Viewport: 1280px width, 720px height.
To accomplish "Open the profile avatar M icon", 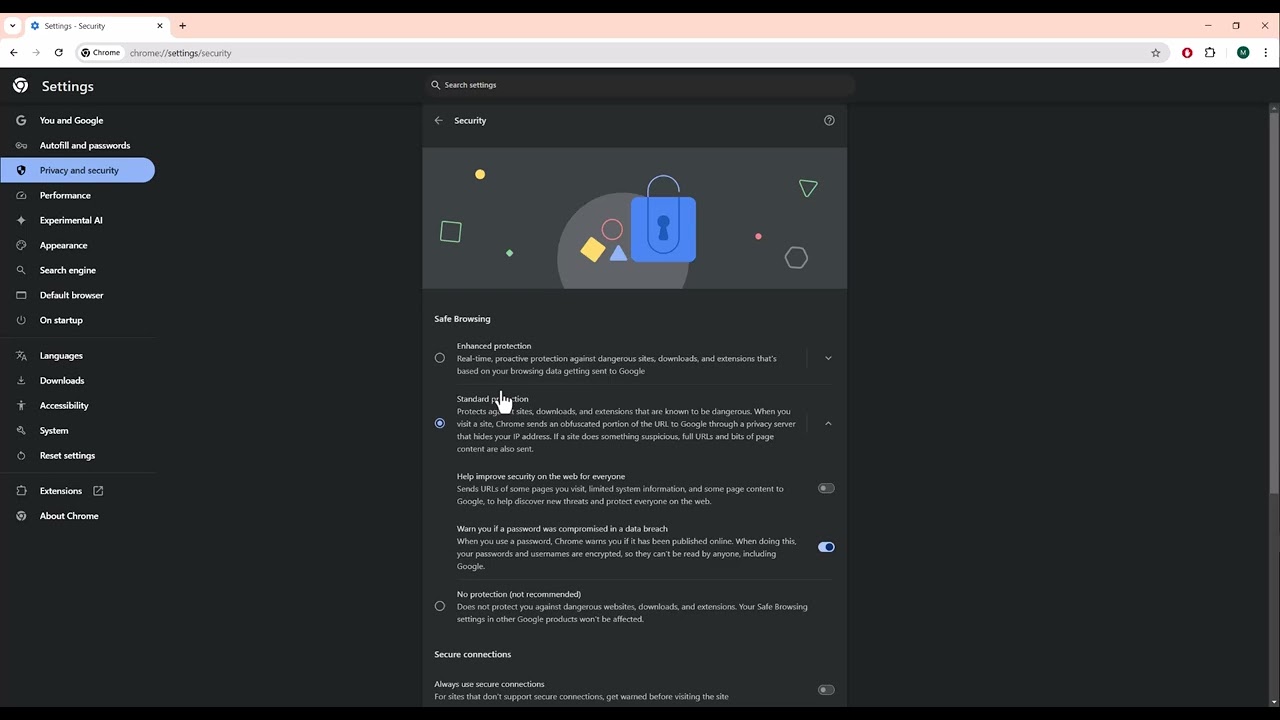I will coord(1243,53).
